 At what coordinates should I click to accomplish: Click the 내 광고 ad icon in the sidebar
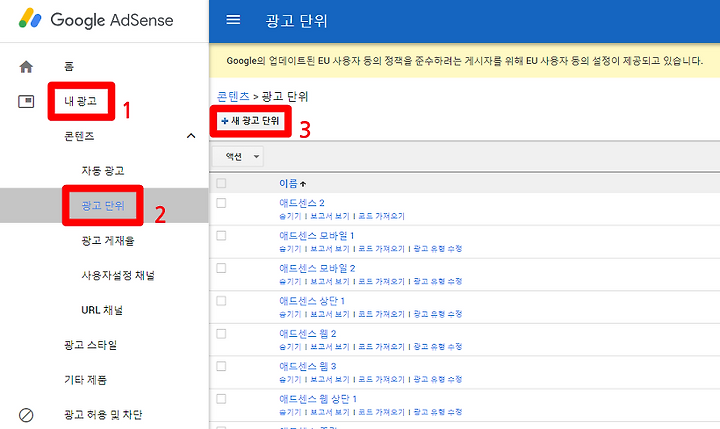pos(26,102)
